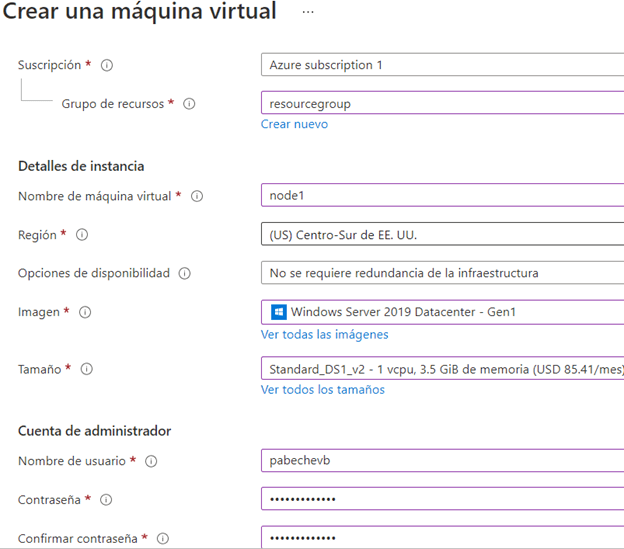624x549 pixels.
Task: Open the Región dropdown showing Centro-Sur de EE. UU.
Action: pyautogui.click(x=443, y=234)
